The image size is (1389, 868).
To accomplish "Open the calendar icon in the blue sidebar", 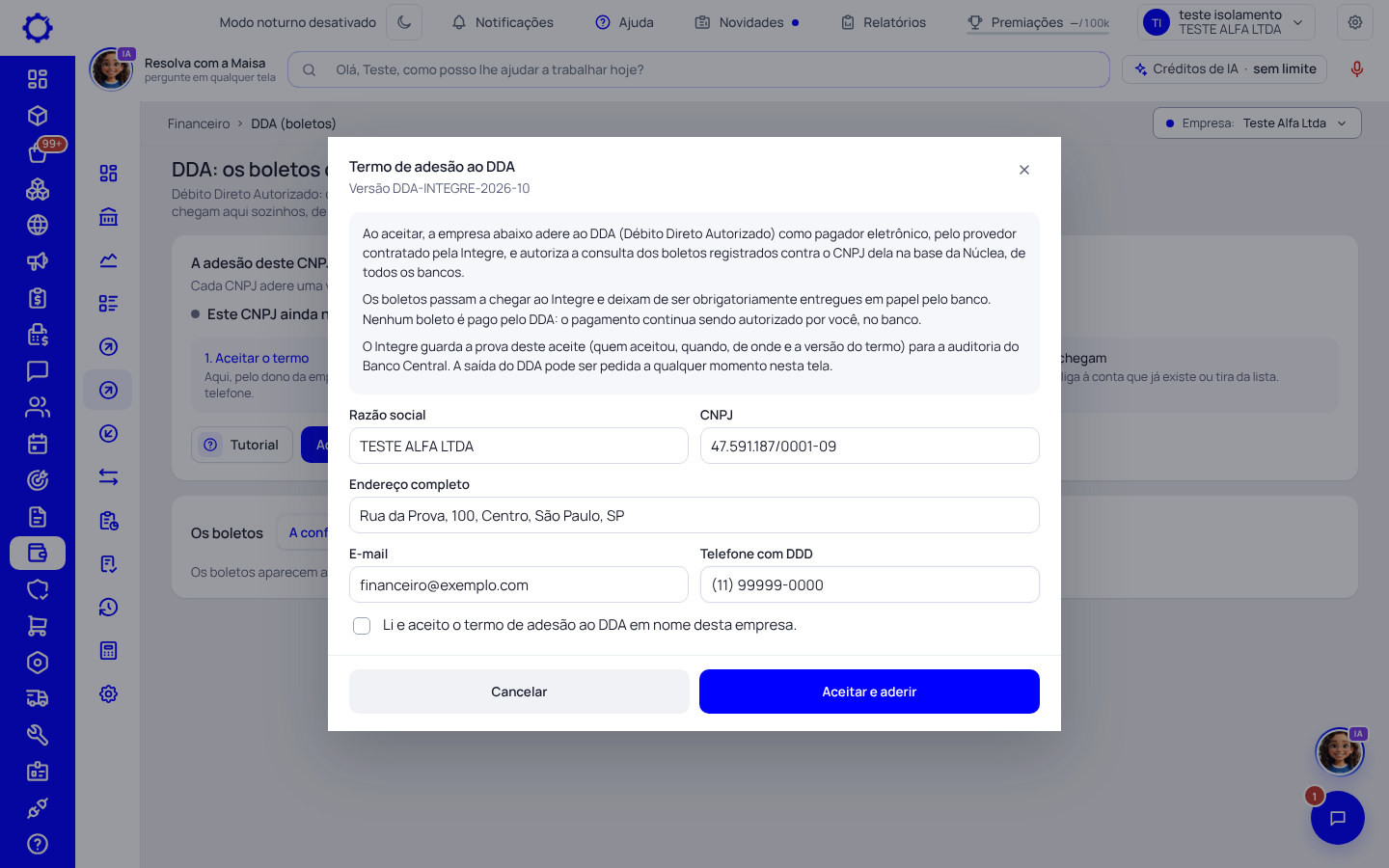I will pos(38,444).
